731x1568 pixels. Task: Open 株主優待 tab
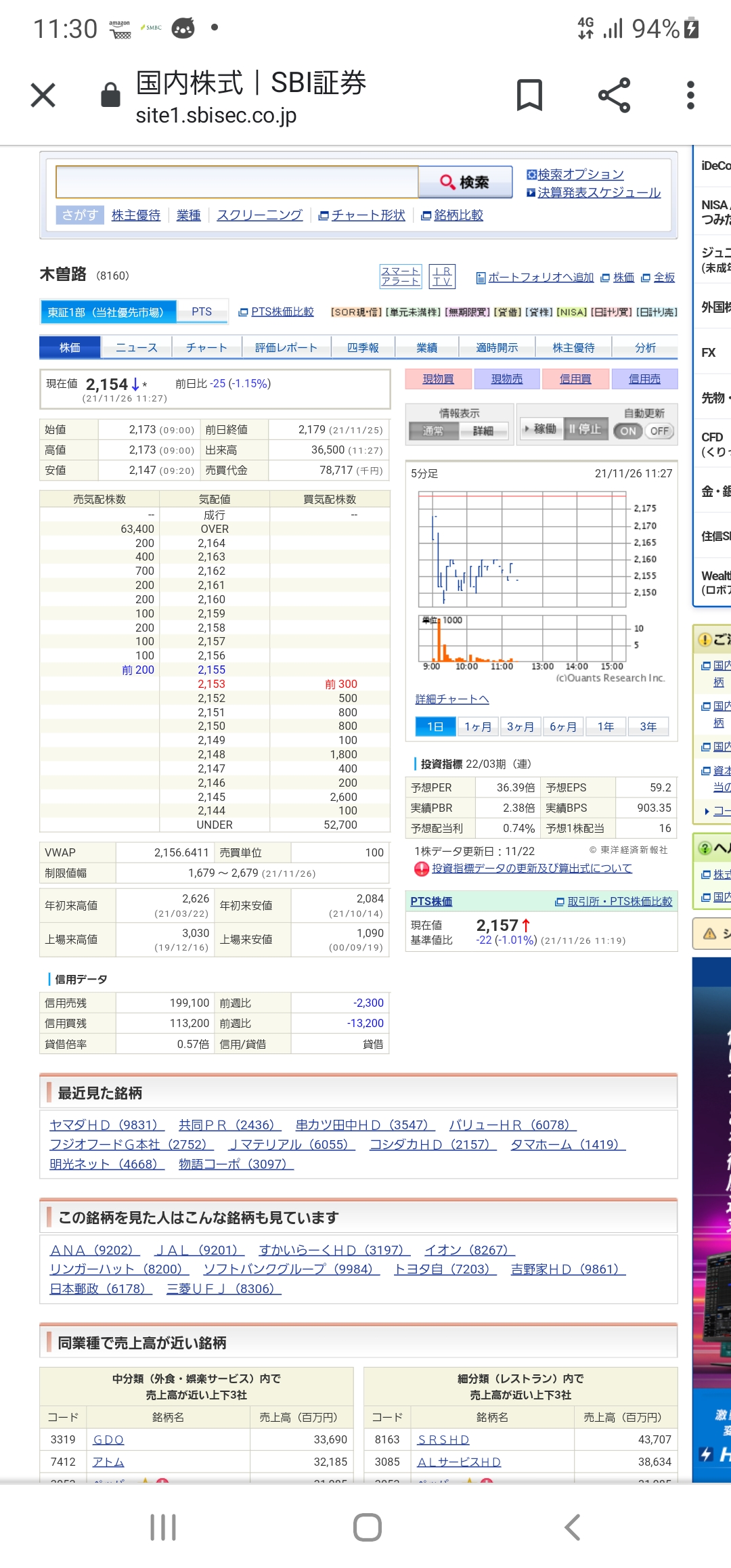[573, 347]
